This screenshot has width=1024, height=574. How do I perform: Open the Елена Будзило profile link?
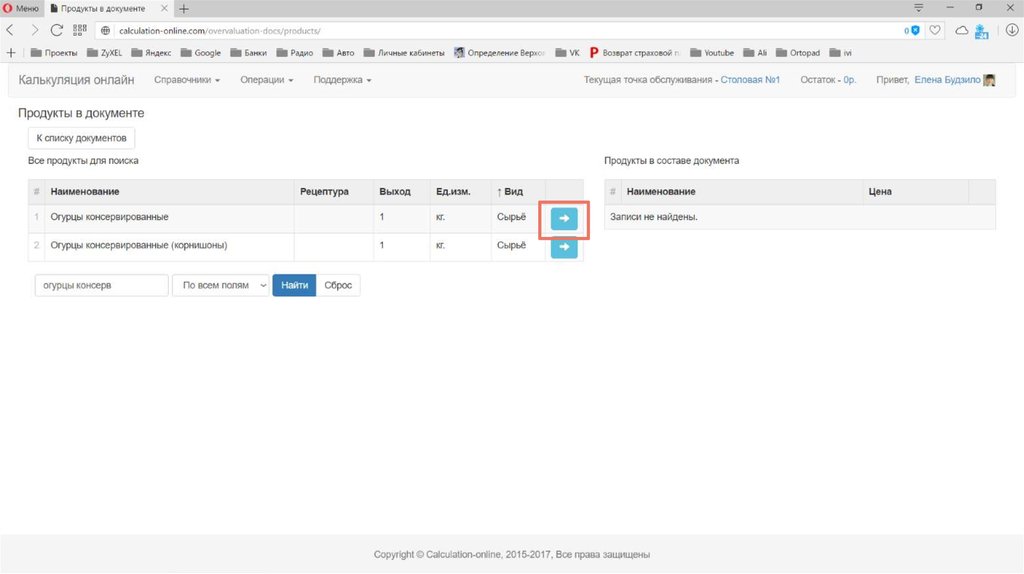(x=948, y=80)
